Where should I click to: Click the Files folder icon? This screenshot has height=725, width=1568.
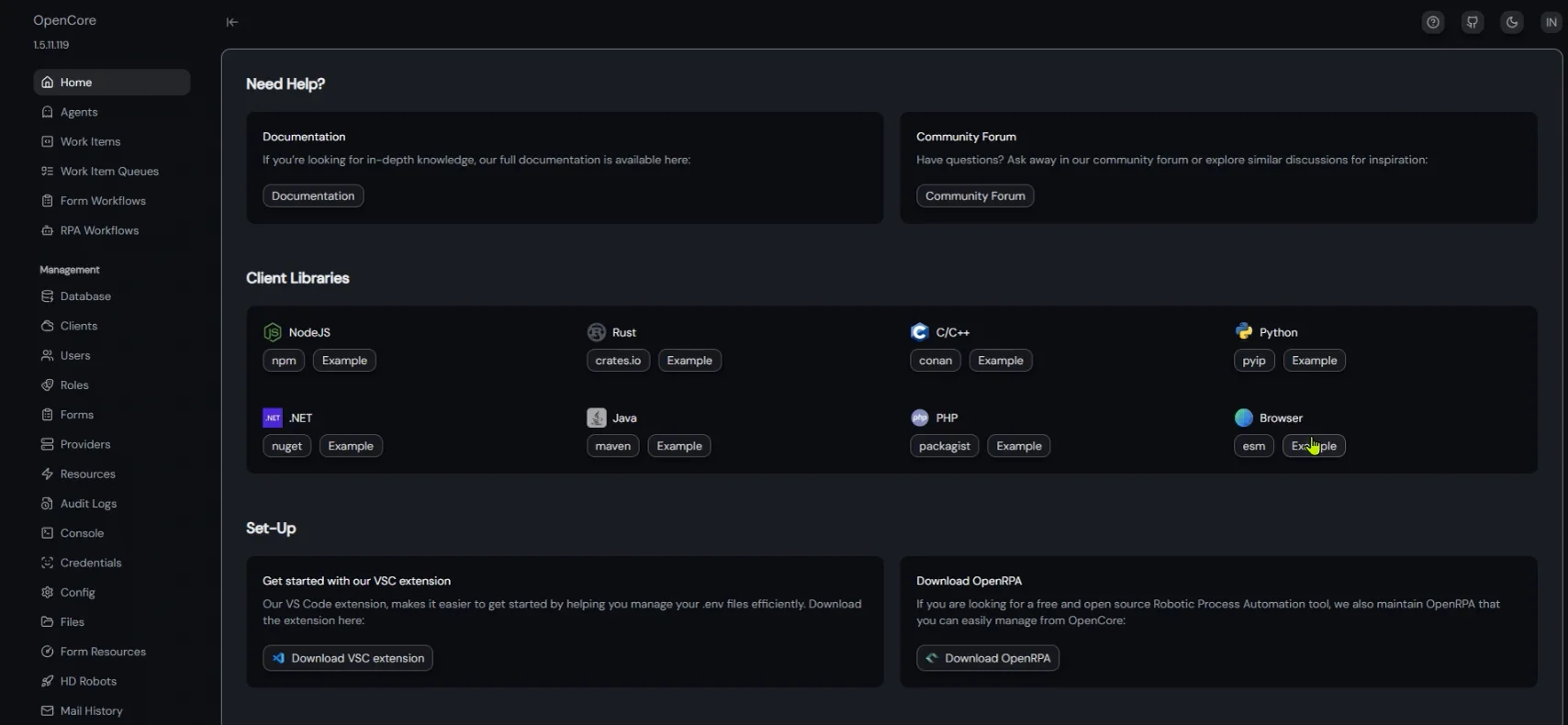click(48, 622)
